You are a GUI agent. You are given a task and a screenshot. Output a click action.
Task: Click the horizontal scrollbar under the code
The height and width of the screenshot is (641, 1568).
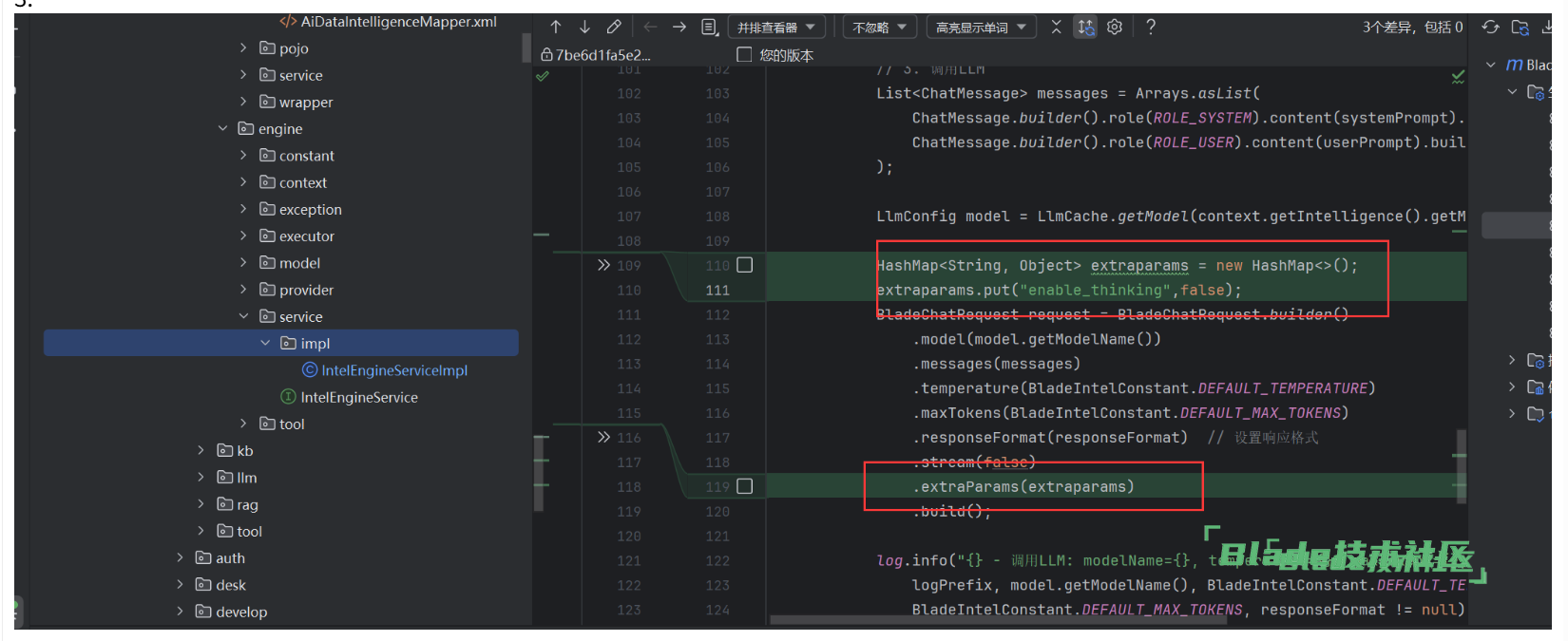[950, 621]
